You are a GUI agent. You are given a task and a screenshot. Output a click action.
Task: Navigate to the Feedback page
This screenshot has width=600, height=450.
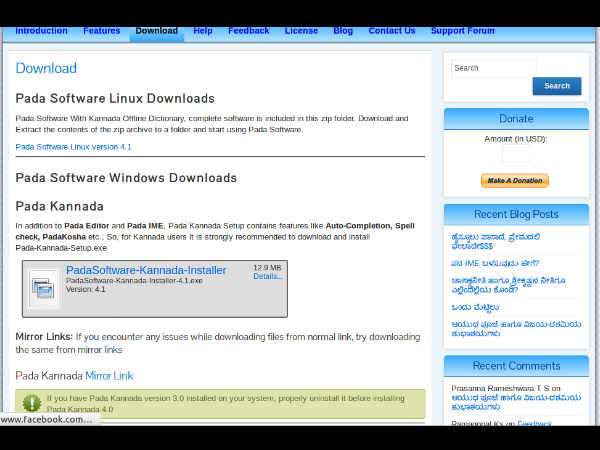coord(248,31)
